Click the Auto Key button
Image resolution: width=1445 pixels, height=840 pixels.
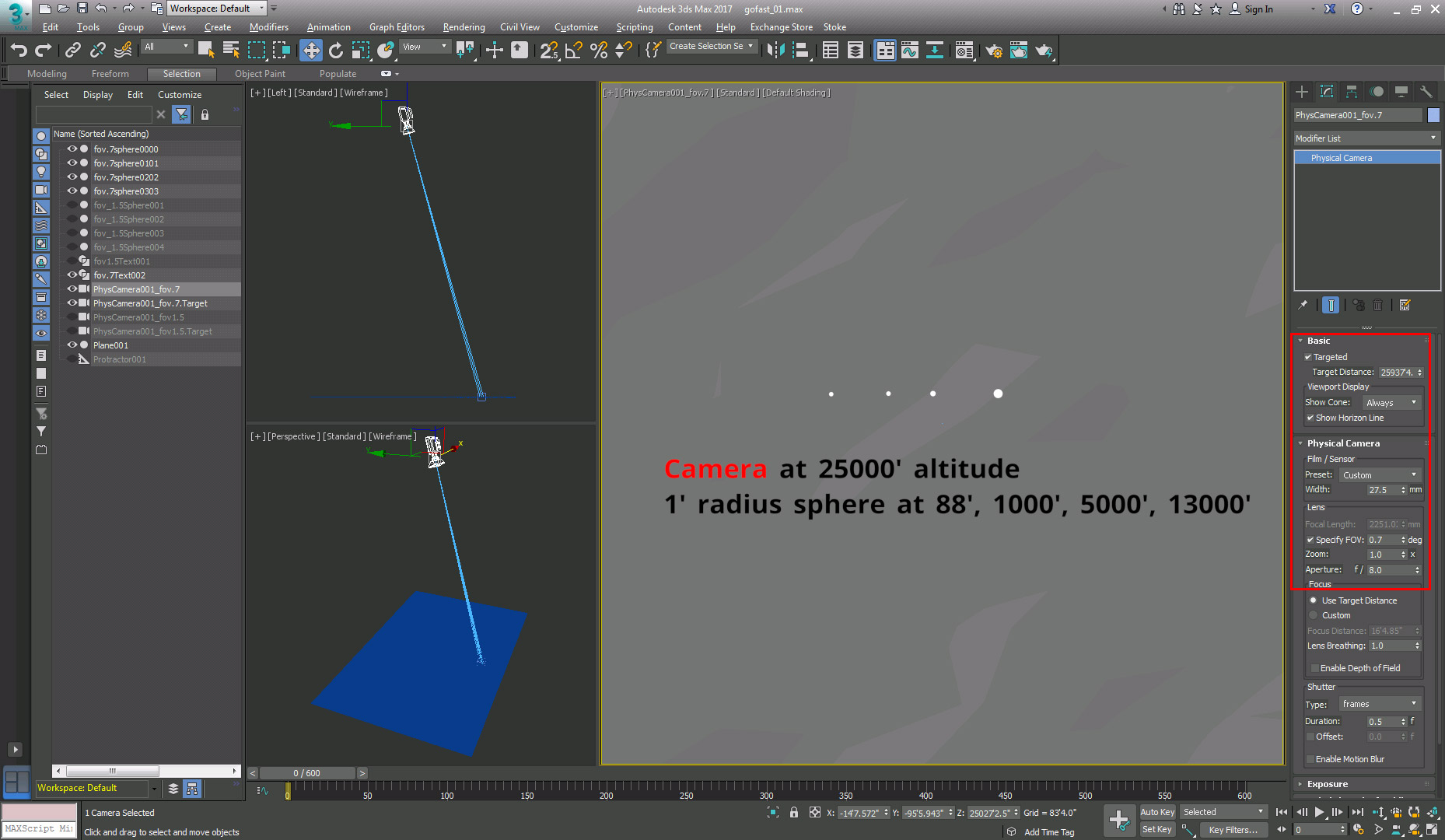(1157, 812)
